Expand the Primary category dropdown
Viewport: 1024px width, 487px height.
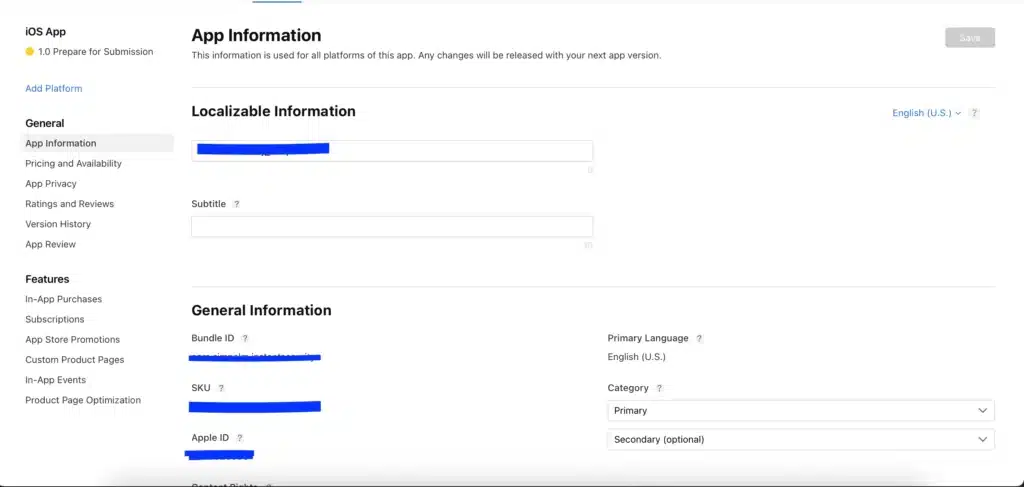pos(800,410)
